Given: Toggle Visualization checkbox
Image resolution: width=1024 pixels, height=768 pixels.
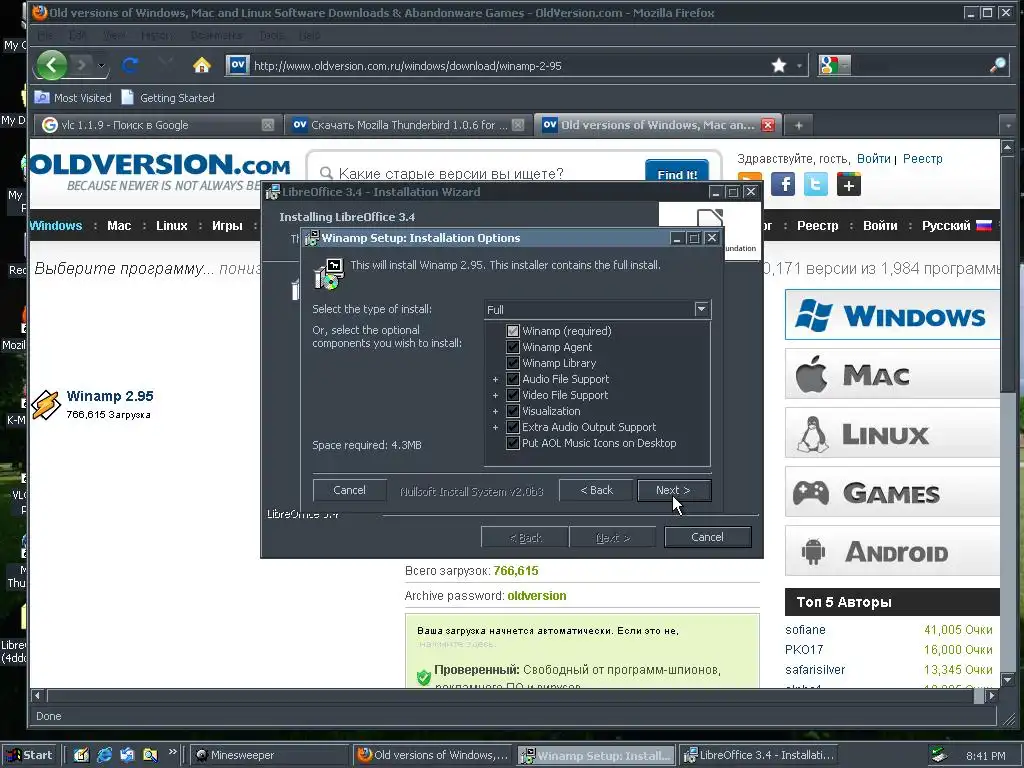Looking at the screenshot, I should tap(513, 411).
